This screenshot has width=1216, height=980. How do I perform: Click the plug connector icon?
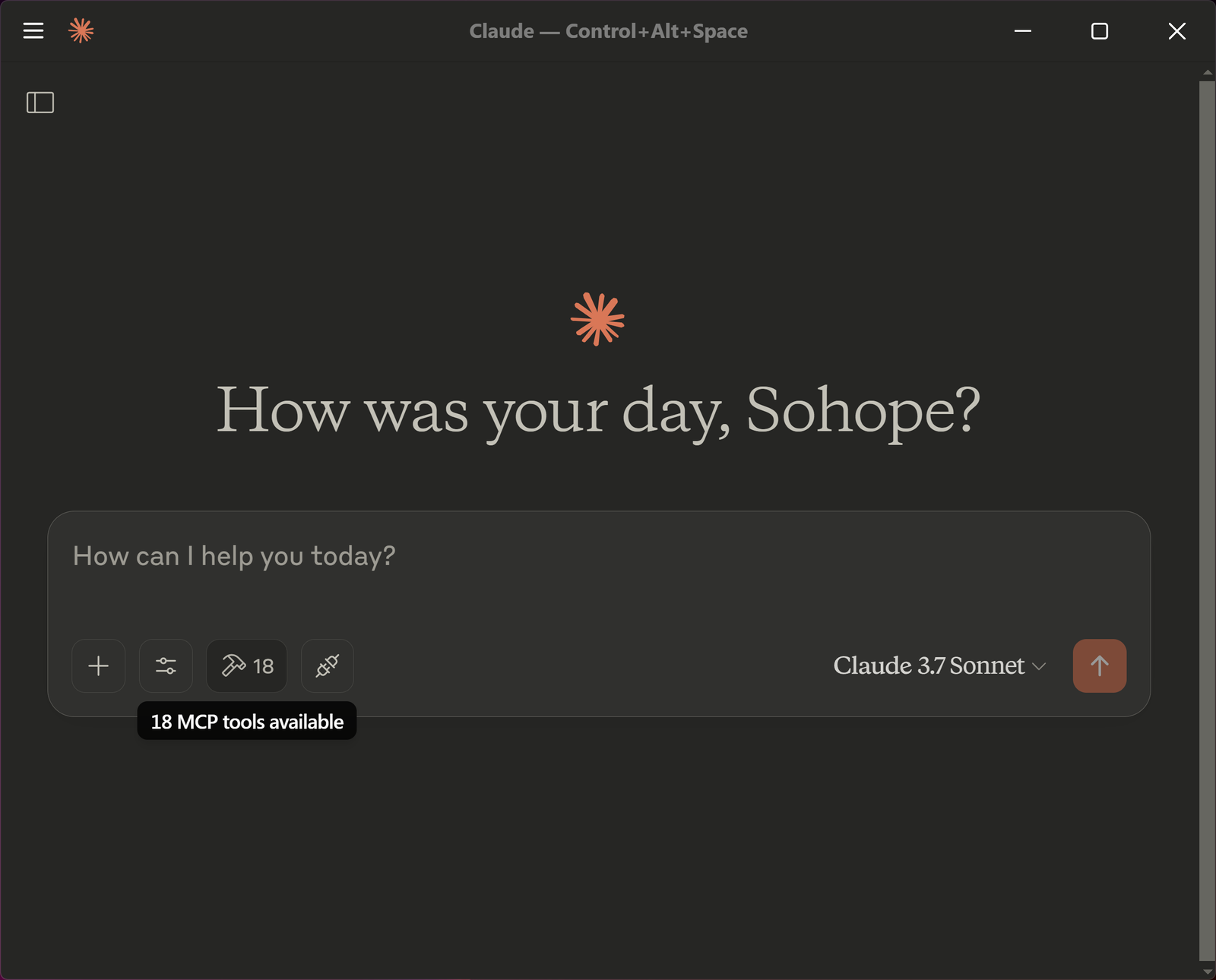coord(328,666)
